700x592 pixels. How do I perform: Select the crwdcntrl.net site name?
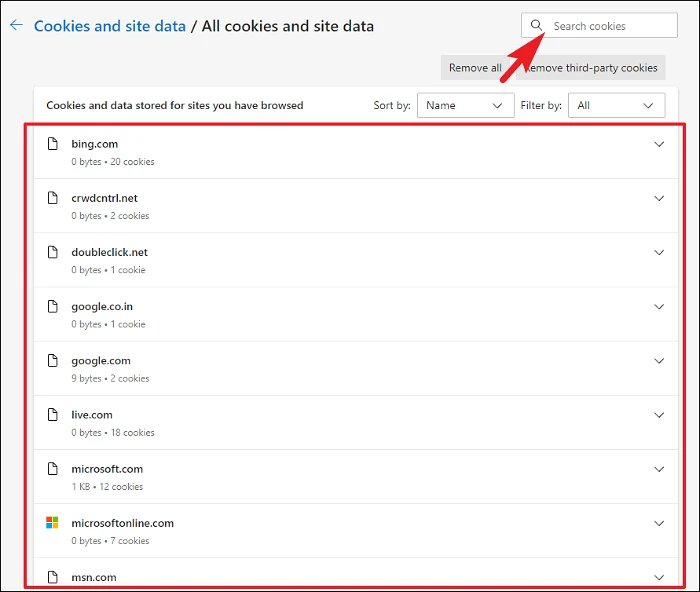104,198
